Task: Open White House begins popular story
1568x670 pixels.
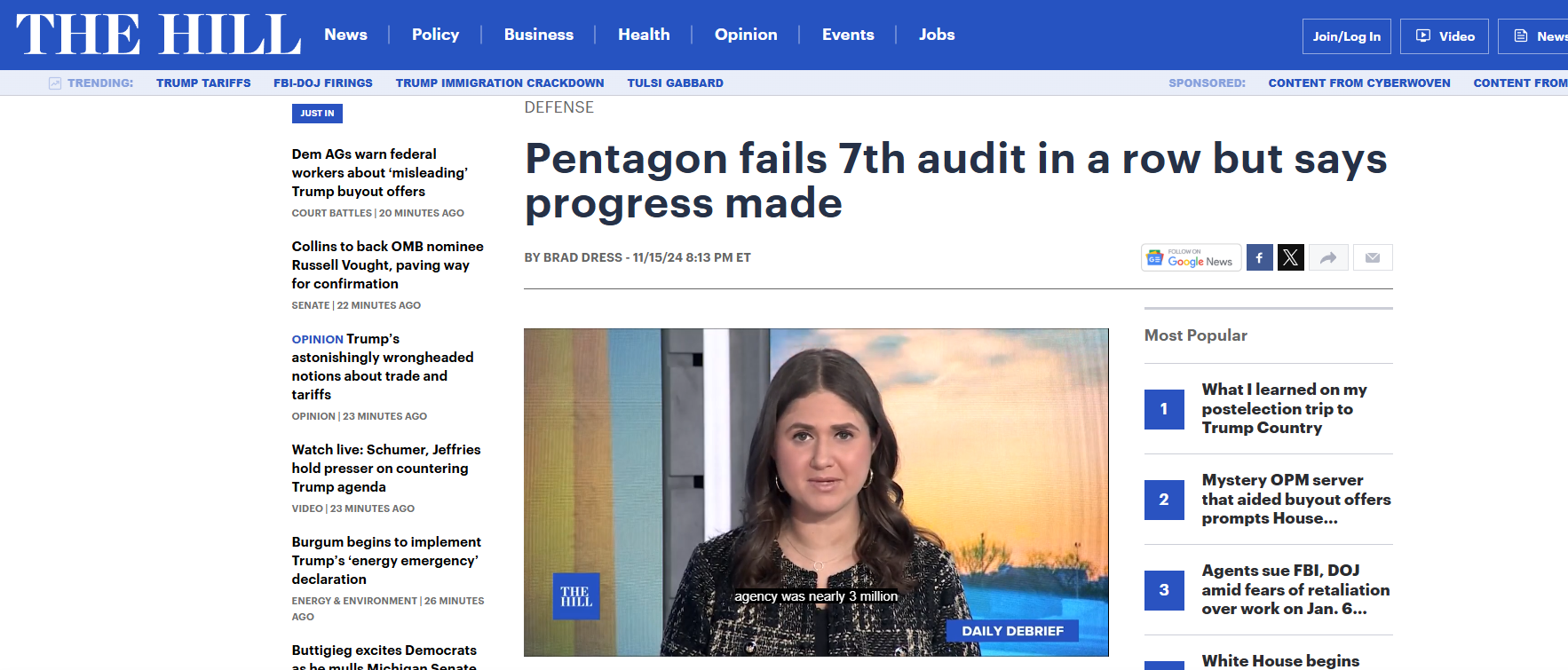Action: point(1280,661)
